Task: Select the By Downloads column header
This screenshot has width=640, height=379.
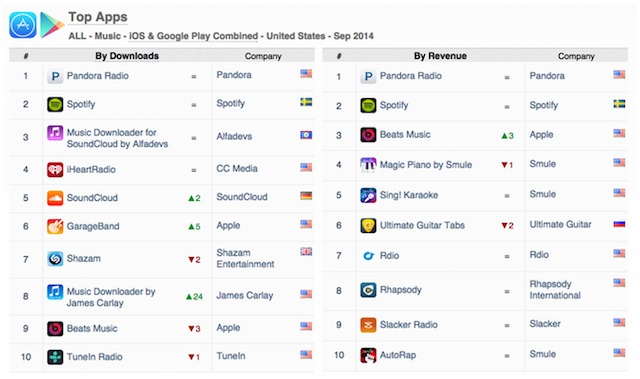Action: 127,56
